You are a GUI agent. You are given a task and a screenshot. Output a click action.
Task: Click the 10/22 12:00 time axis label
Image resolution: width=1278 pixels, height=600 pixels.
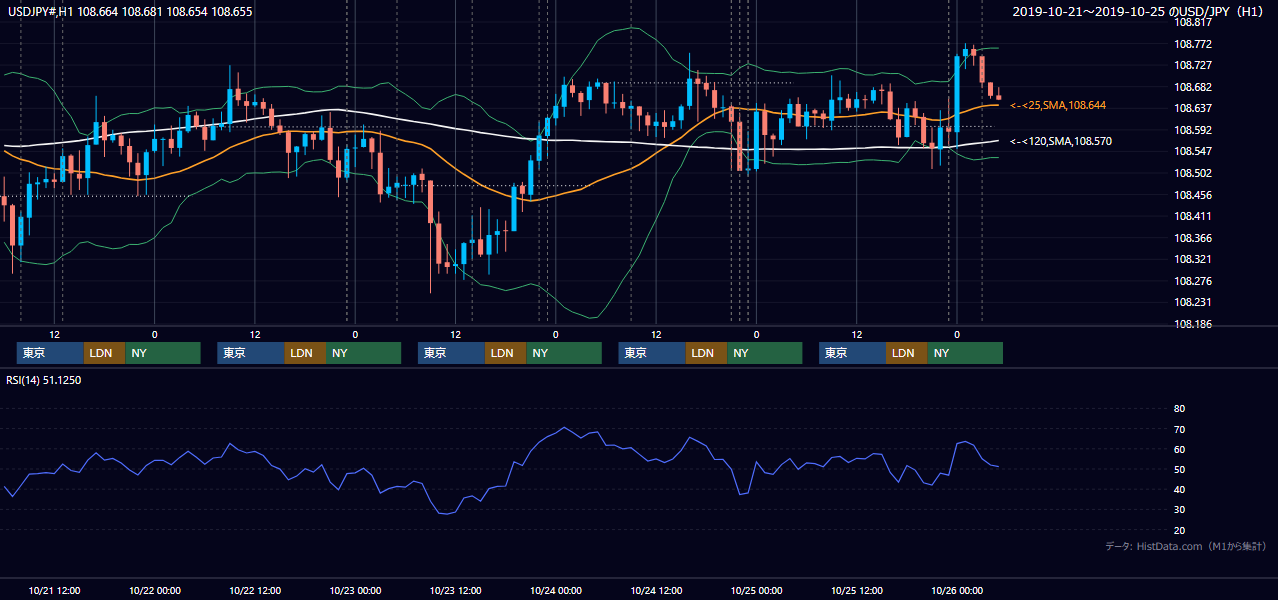[255, 590]
